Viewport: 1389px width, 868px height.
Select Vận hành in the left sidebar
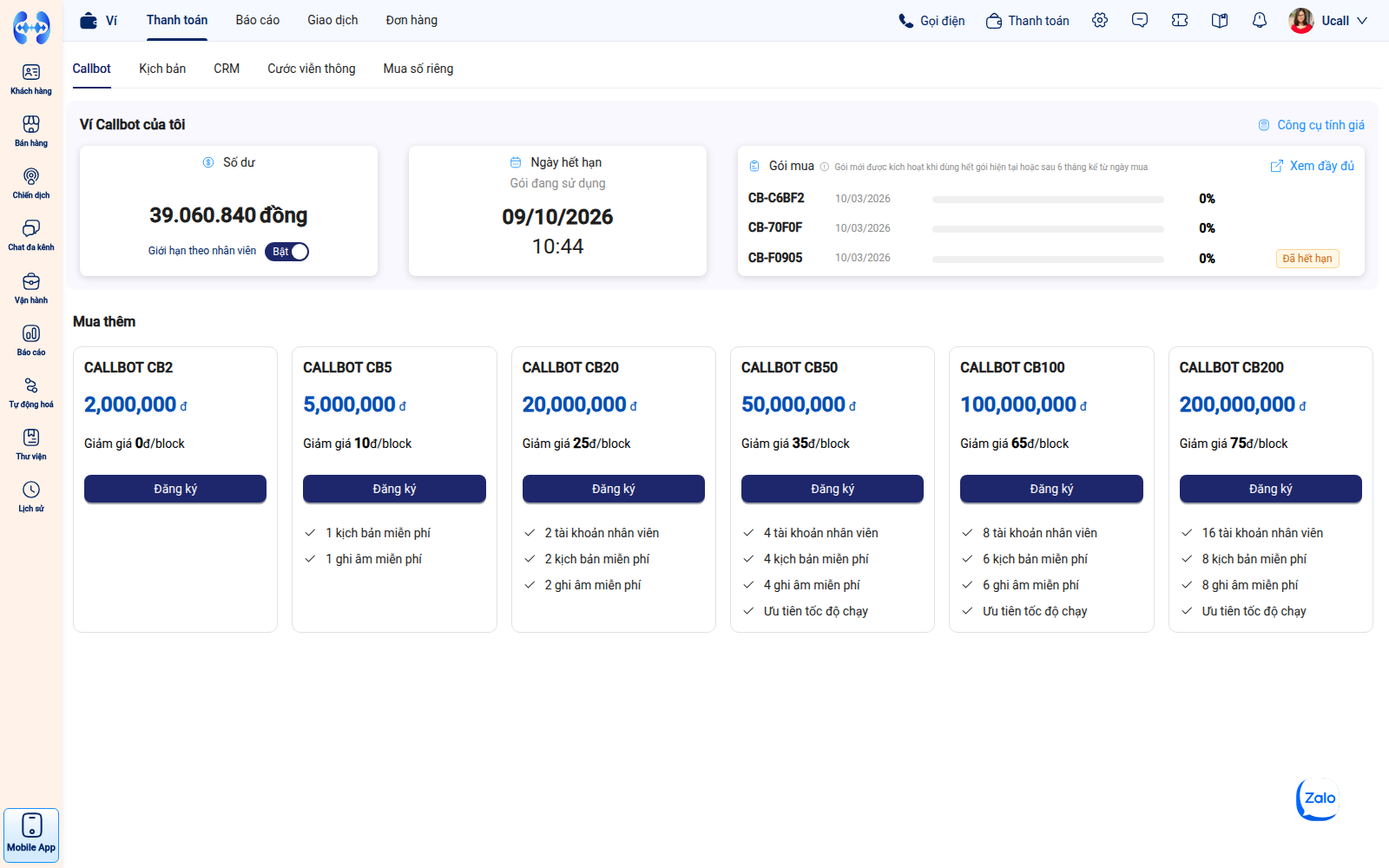(x=31, y=288)
